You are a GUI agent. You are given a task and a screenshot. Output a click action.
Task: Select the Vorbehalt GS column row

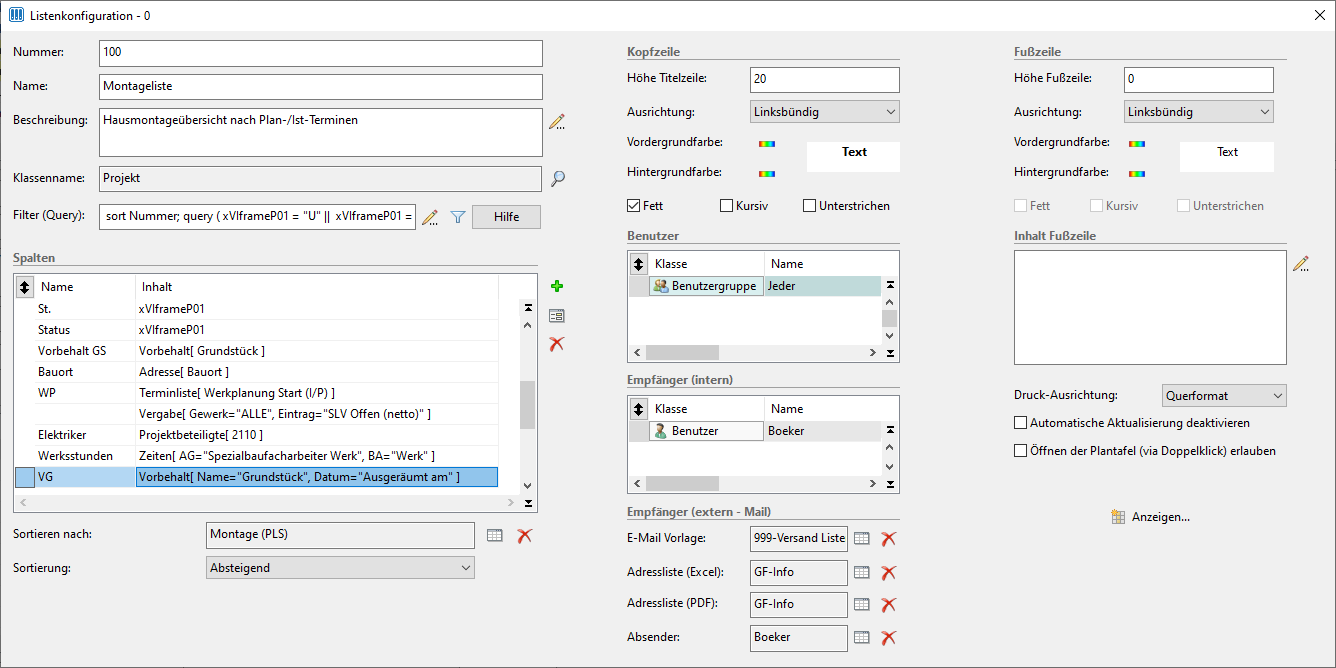[x=257, y=351]
